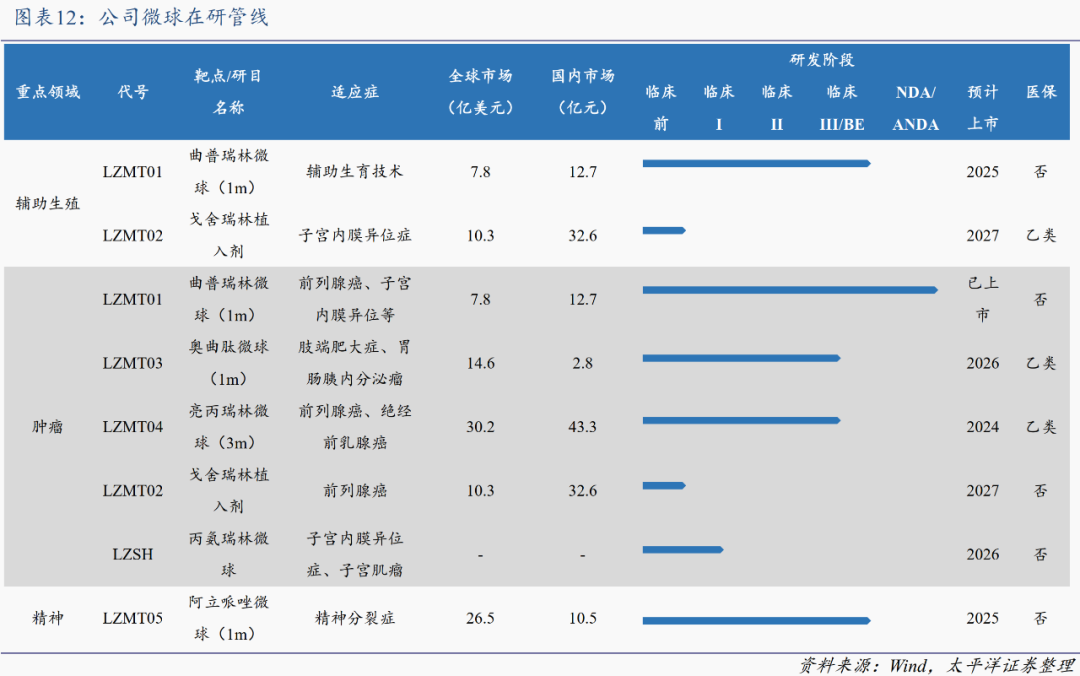
Task: Click the LZSH row progress bar
Action: click(682, 549)
